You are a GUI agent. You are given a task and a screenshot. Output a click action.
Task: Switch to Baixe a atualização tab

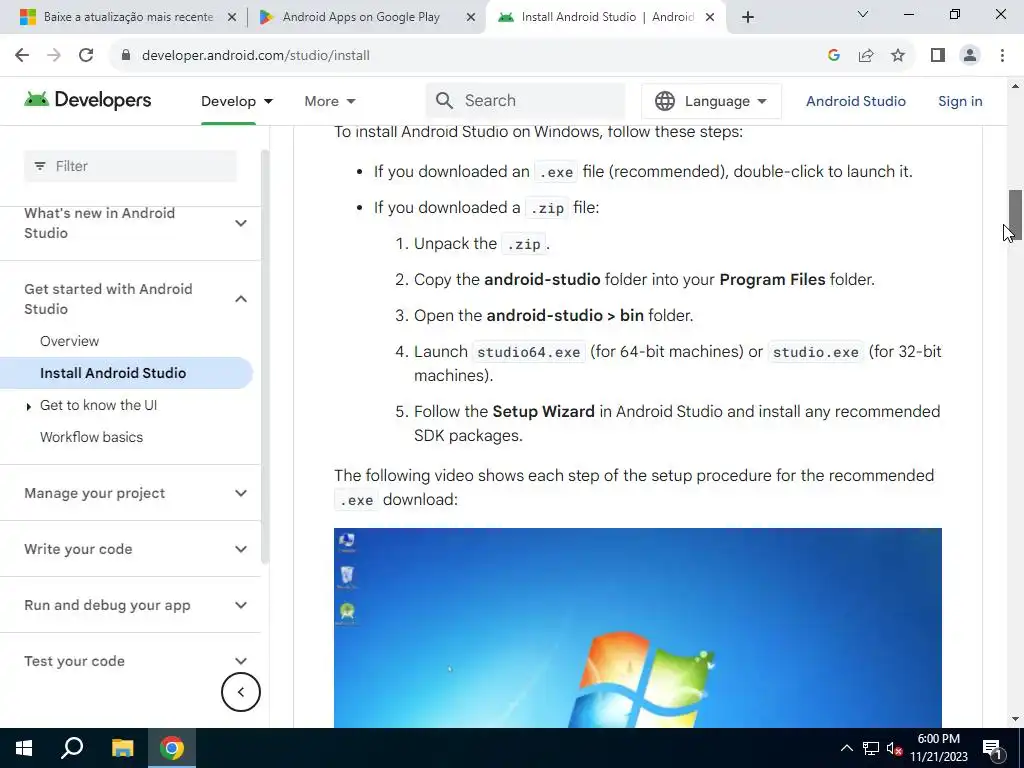(x=128, y=17)
